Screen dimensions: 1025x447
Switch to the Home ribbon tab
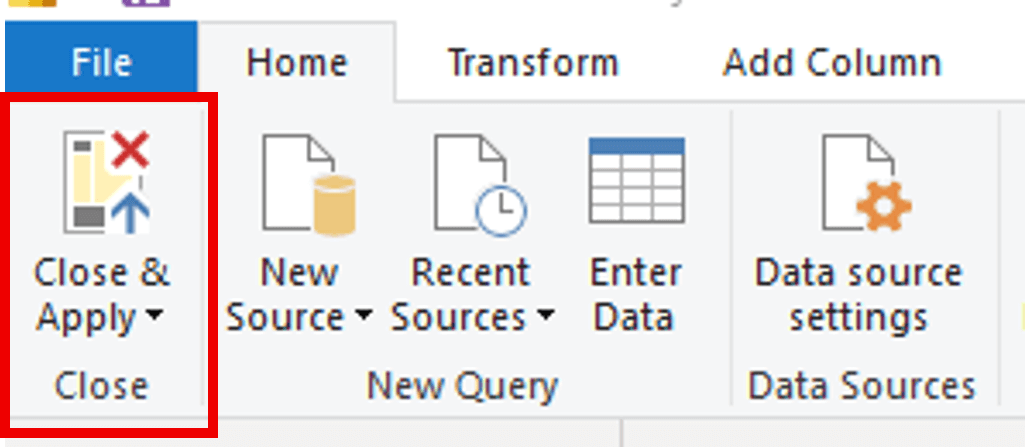pyautogui.click(x=297, y=63)
